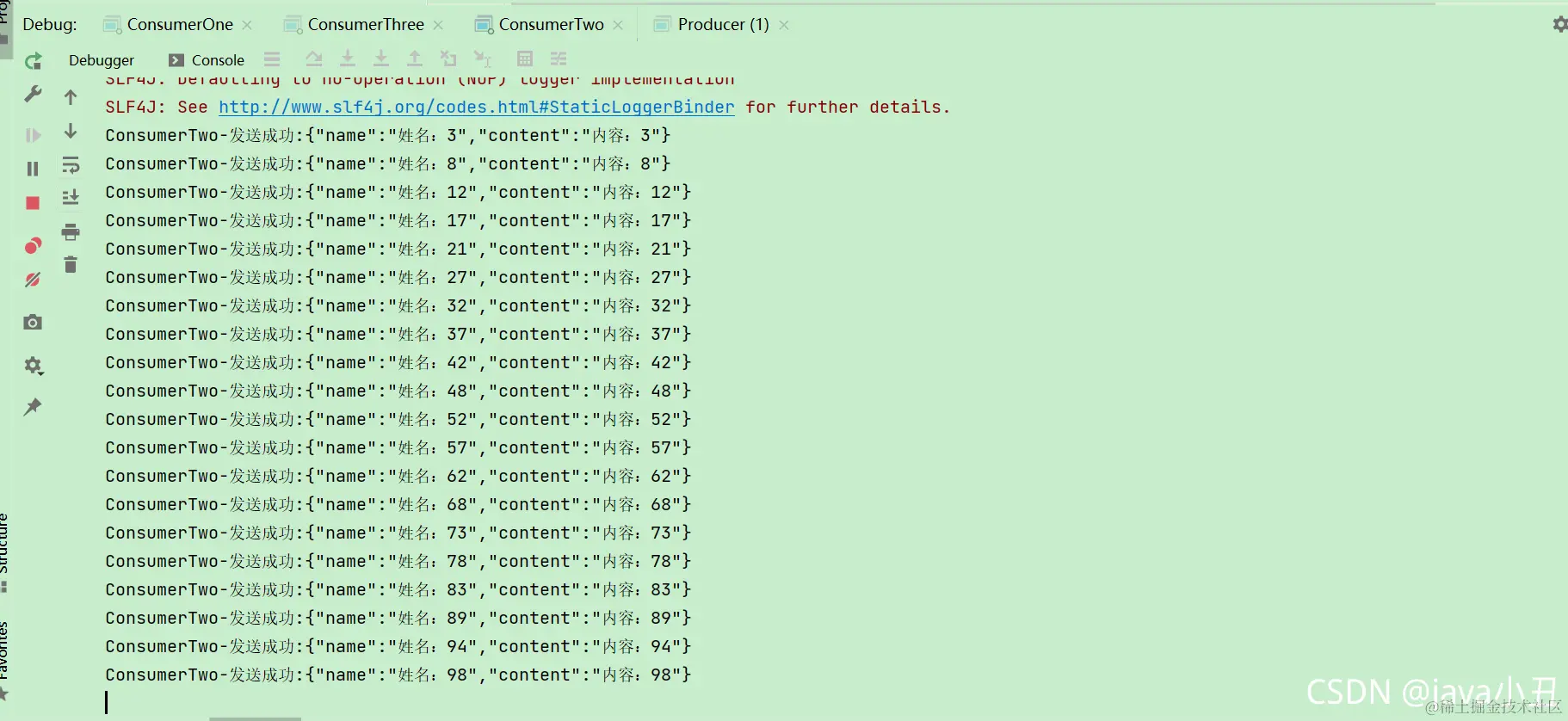Click console line with 姓名: 42
Viewport: 1568px width, 721px height.
click(x=398, y=362)
